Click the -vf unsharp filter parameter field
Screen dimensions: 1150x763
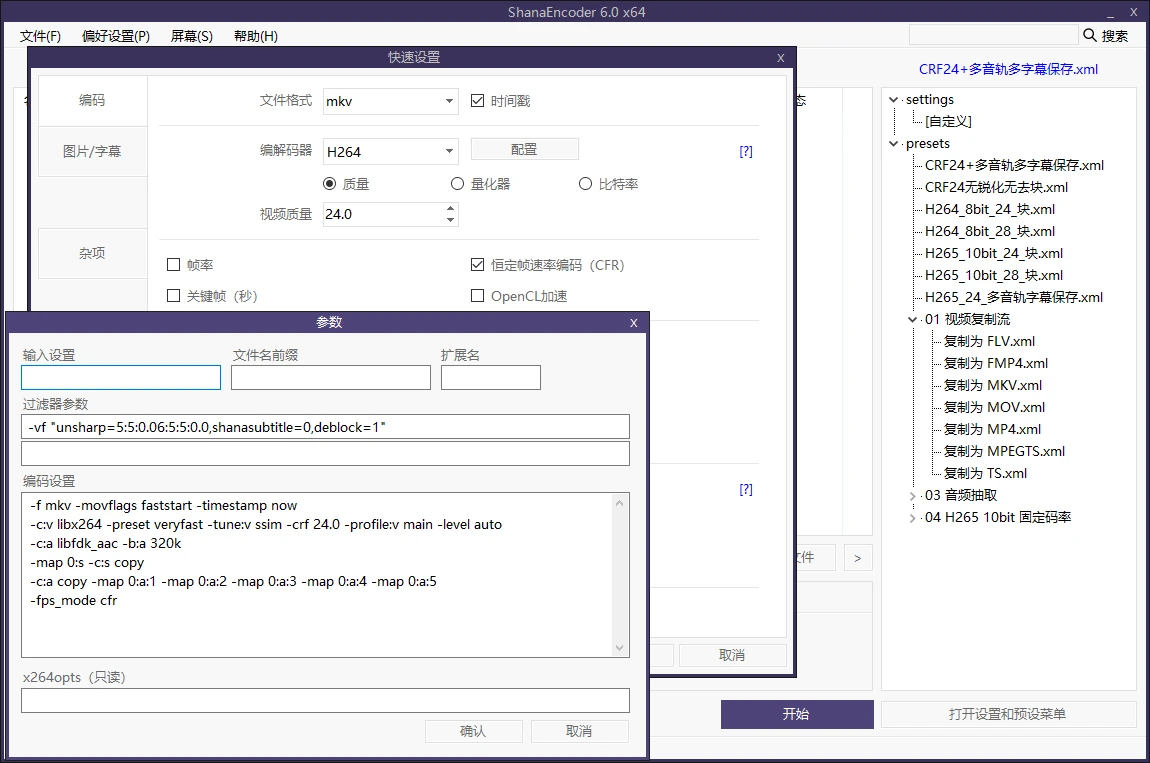click(x=325, y=427)
